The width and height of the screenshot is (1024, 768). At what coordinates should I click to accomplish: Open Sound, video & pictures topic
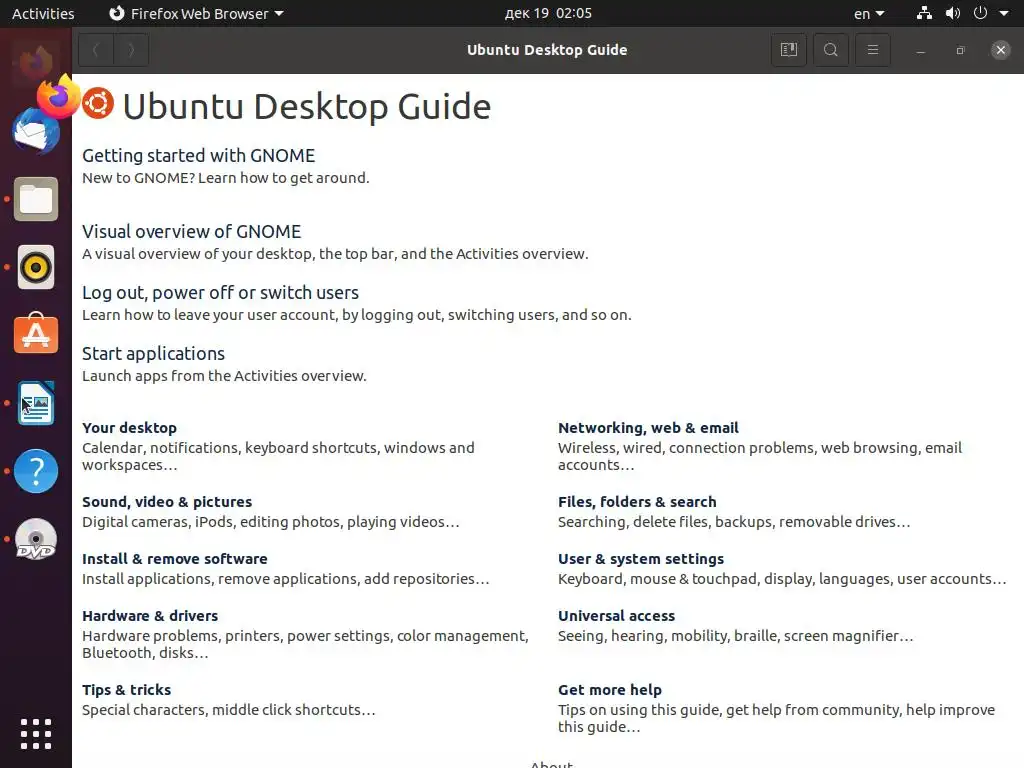pyautogui.click(x=167, y=502)
